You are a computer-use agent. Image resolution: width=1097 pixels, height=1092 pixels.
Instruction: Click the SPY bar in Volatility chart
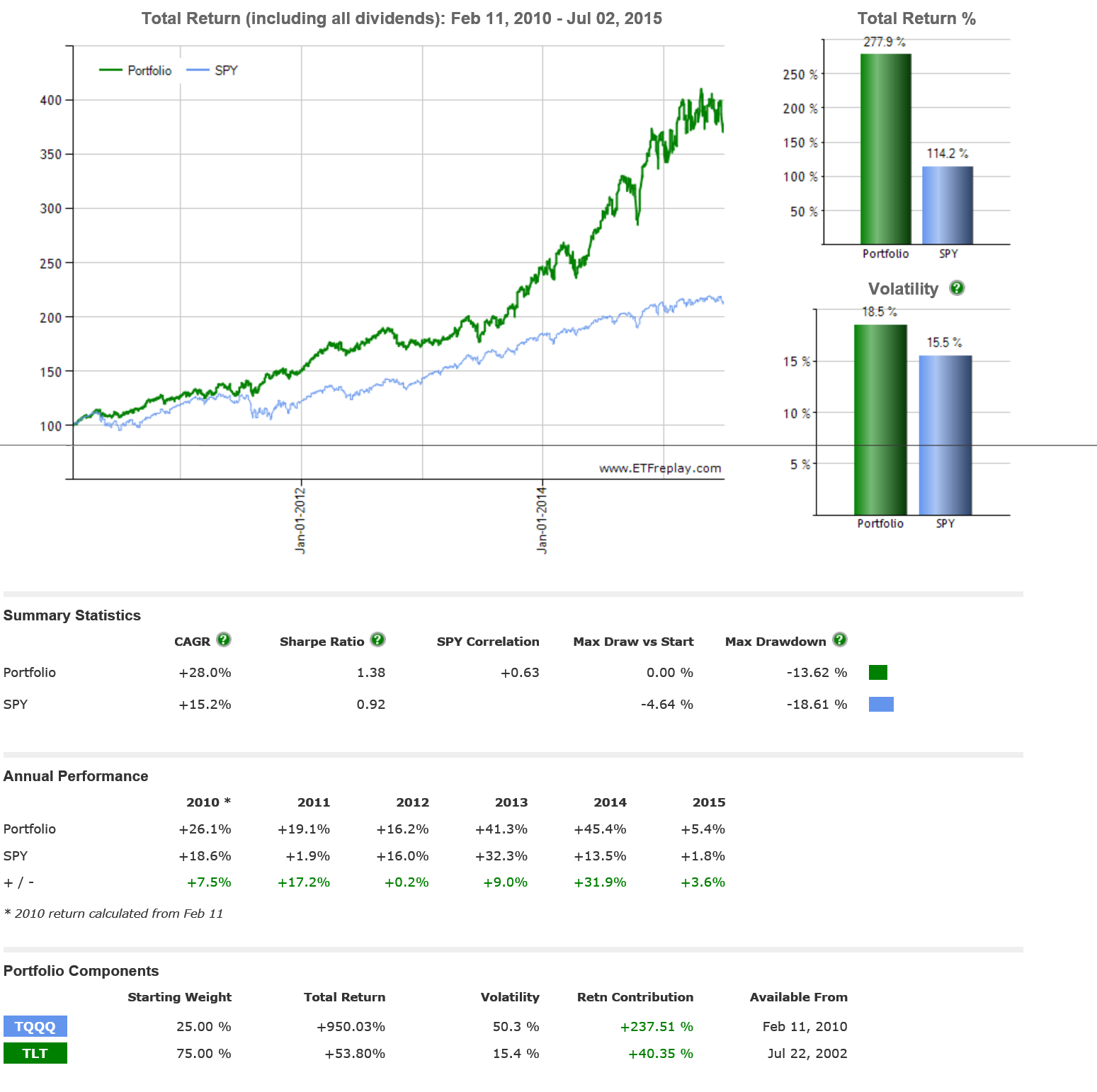pyautogui.click(x=945, y=435)
